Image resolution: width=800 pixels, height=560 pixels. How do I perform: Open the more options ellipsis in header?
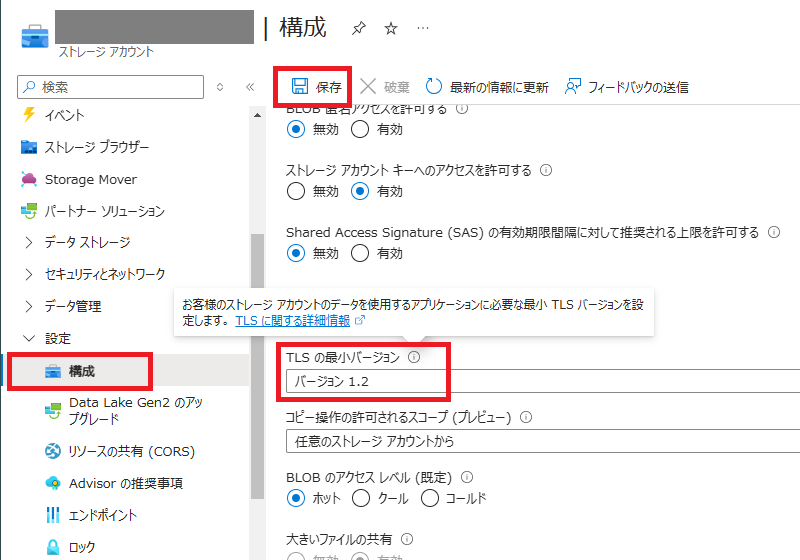point(422,28)
